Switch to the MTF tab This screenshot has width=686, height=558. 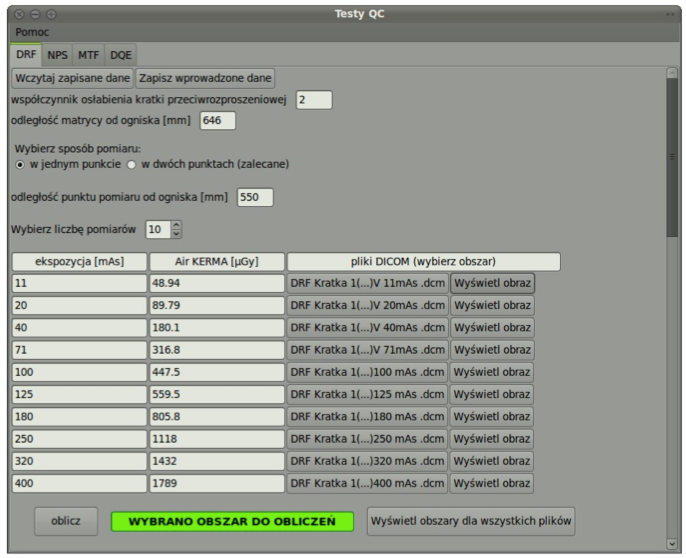(x=89, y=55)
